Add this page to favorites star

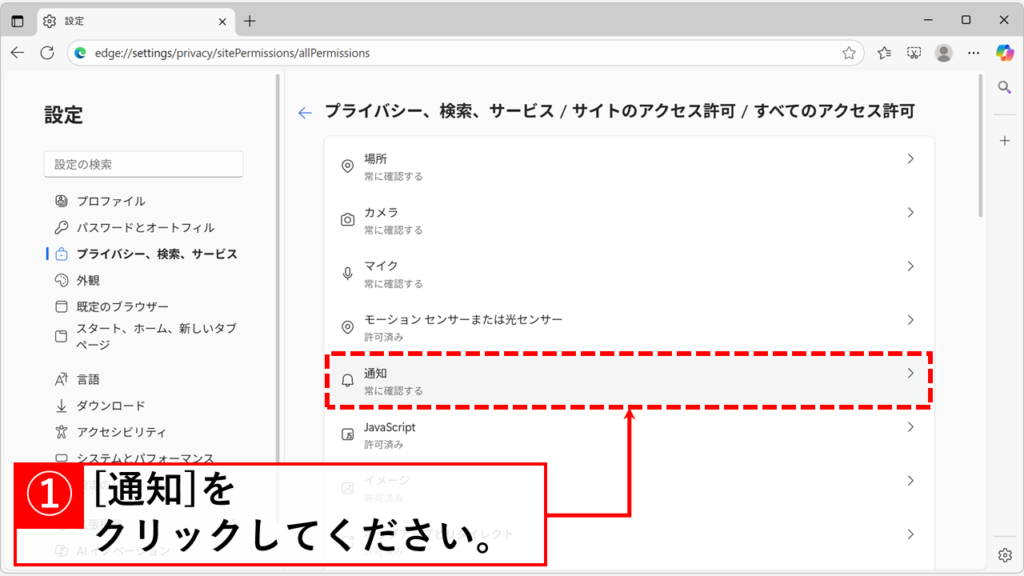[848, 53]
